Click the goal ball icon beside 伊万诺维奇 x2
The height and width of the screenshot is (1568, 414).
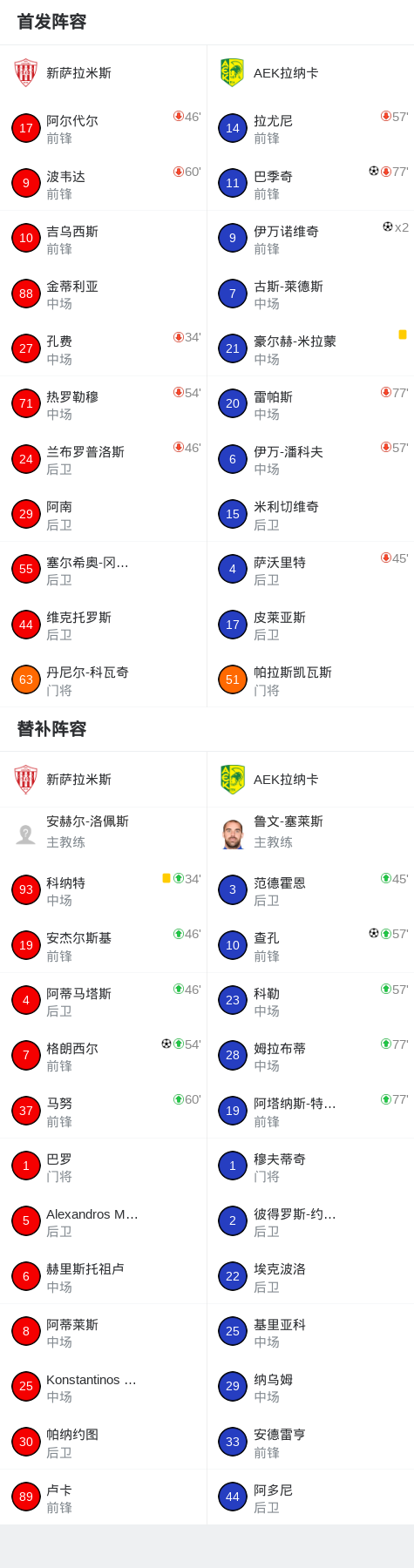click(x=388, y=226)
